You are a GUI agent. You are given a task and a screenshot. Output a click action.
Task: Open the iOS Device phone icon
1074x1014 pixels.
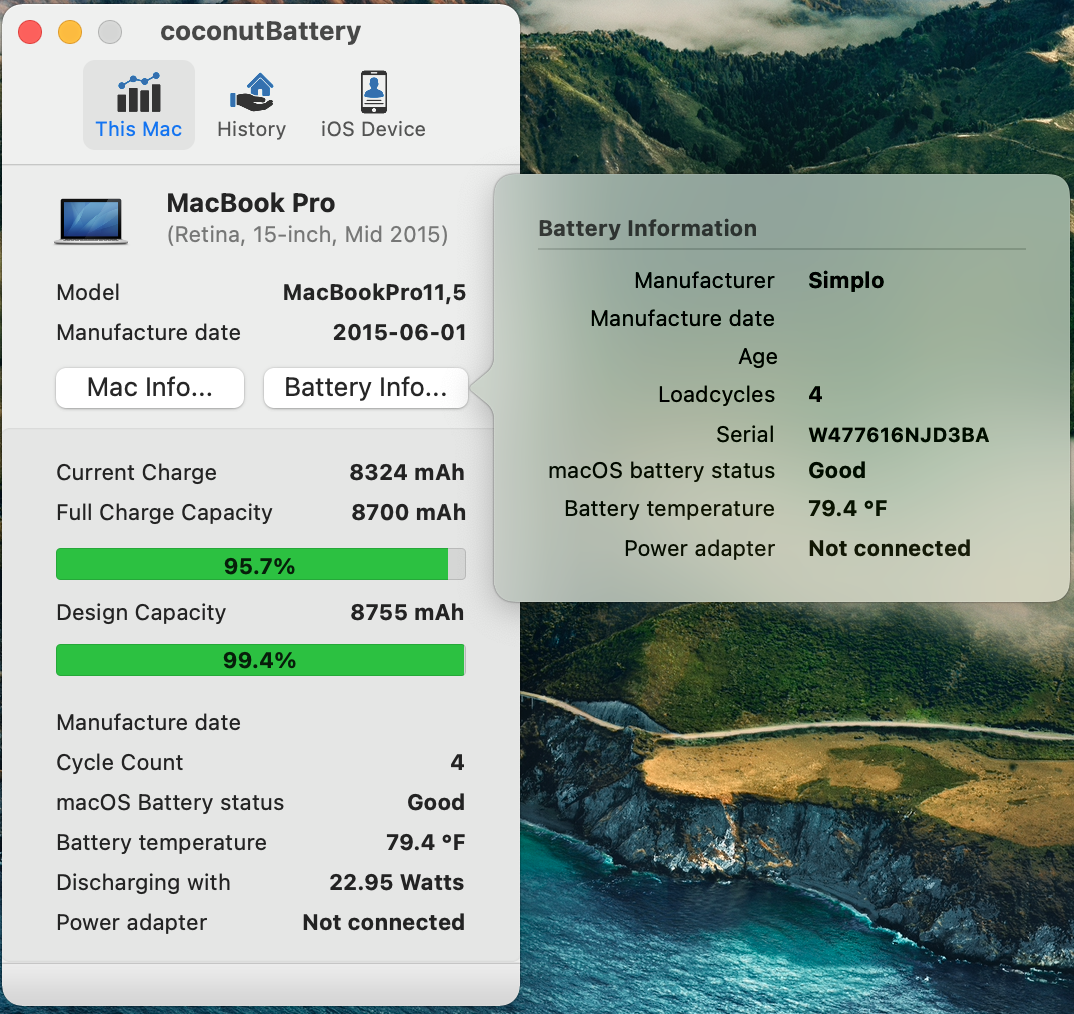[373, 92]
